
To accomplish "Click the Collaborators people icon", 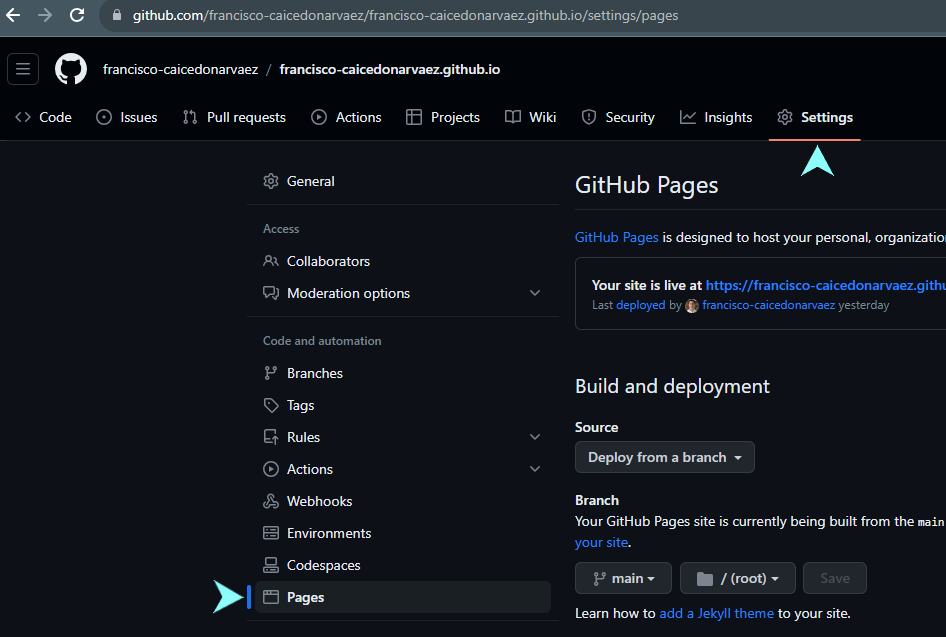I will pos(271,261).
